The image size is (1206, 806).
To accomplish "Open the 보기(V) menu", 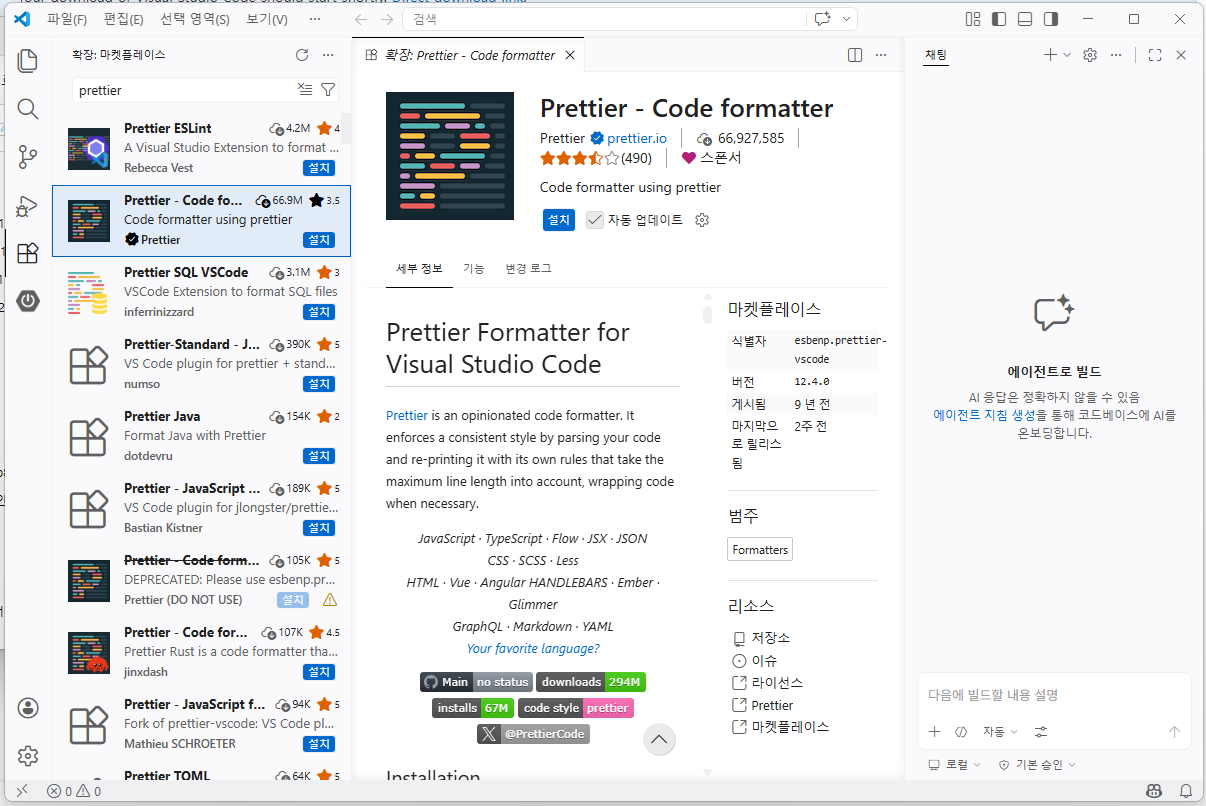I will pyautogui.click(x=267, y=19).
